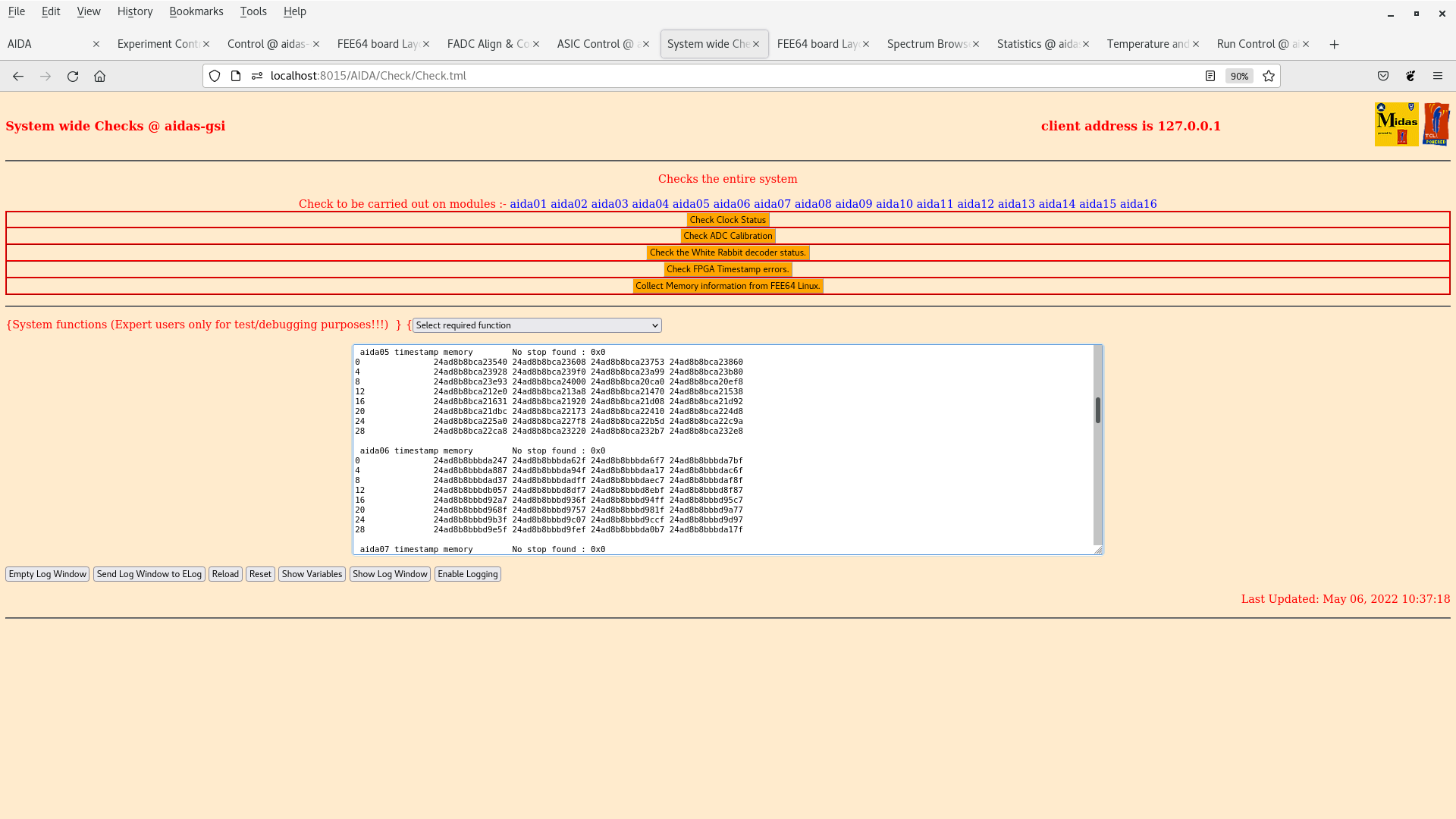Close the Run Control tab
Image resolution: width=1456 pixels, height=819 pixels.
pyautogui.click(x=1306, y=44)
